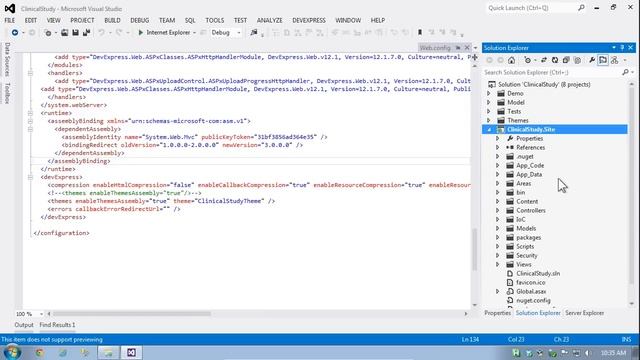Image resolution: width=640 pixels, height=360 pixels.
Task: Open the Output window tab
Action: (x=24, y=325)
